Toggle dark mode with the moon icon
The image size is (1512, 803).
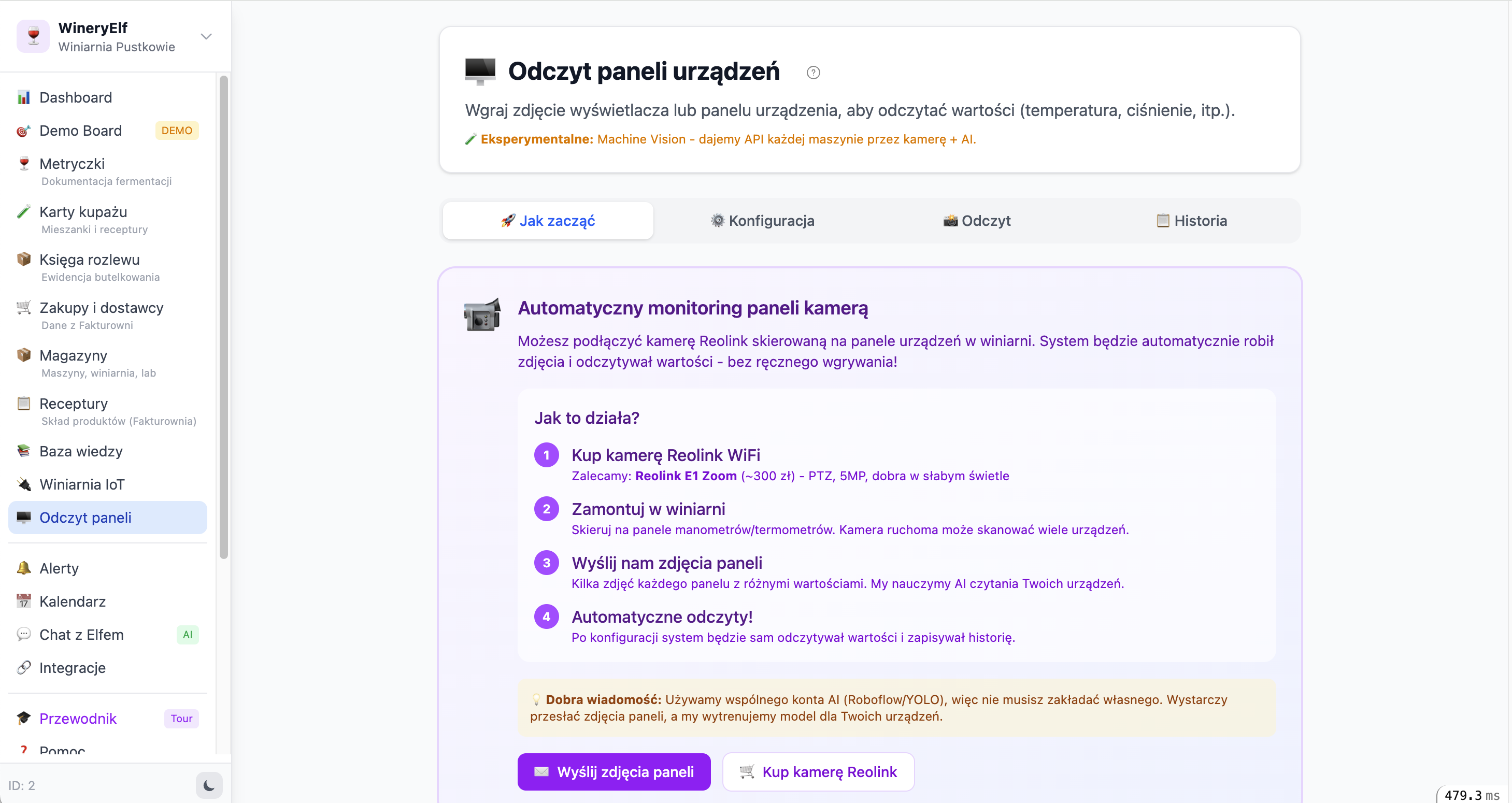[209, 785]
